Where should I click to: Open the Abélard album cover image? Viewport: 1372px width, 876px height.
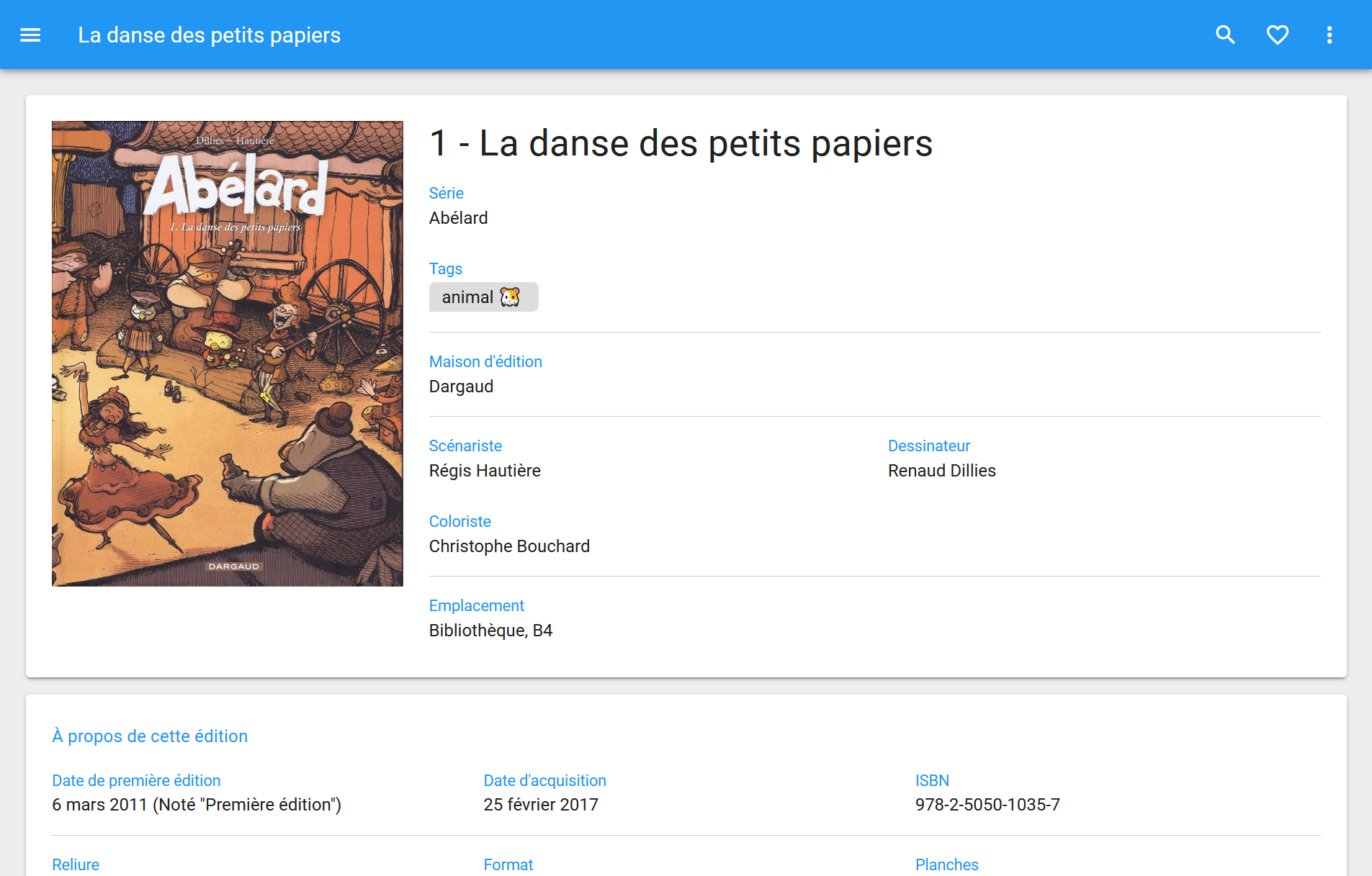[x=228, y=353]
